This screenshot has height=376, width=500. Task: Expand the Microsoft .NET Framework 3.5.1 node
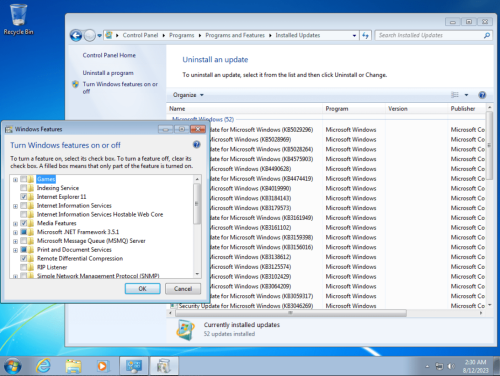click(x=15, y=232)
